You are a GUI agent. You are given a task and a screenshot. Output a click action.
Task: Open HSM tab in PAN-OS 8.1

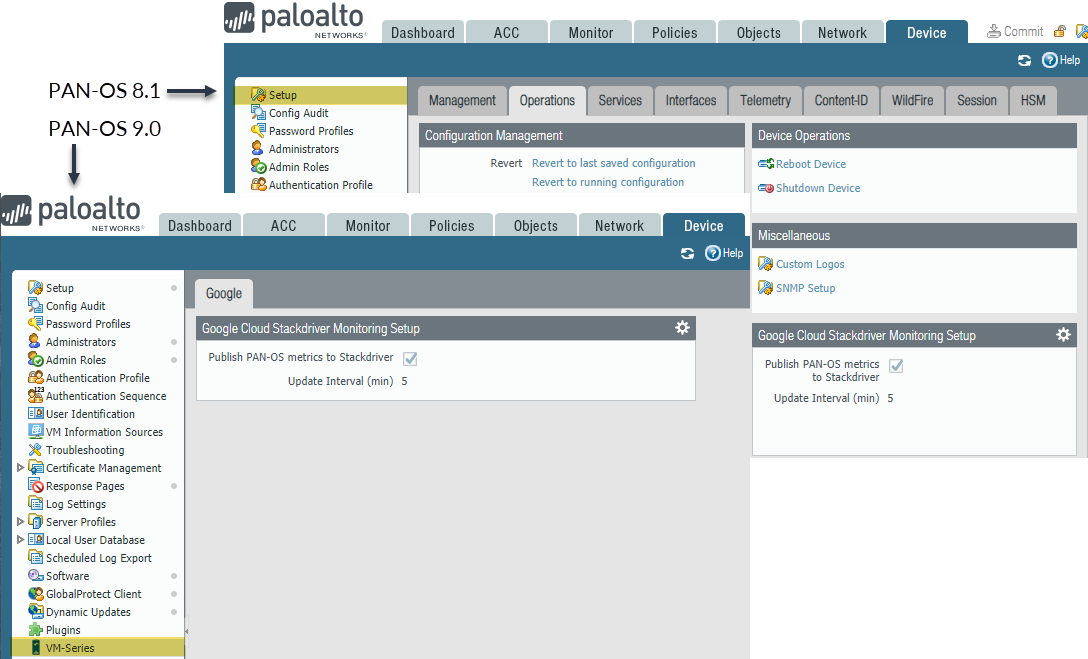pyautogui.click(x=1033, y=101)
